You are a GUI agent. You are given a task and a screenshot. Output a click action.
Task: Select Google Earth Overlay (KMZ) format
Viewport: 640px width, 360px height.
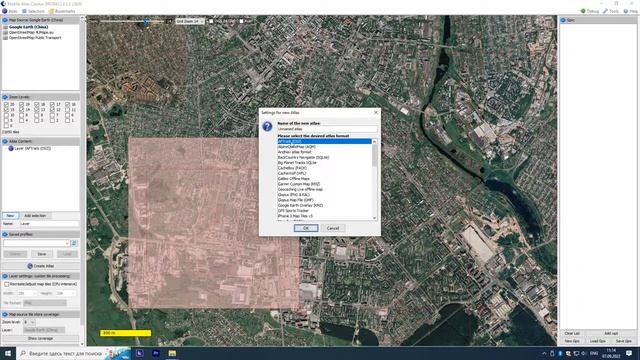tap(324, 205)
